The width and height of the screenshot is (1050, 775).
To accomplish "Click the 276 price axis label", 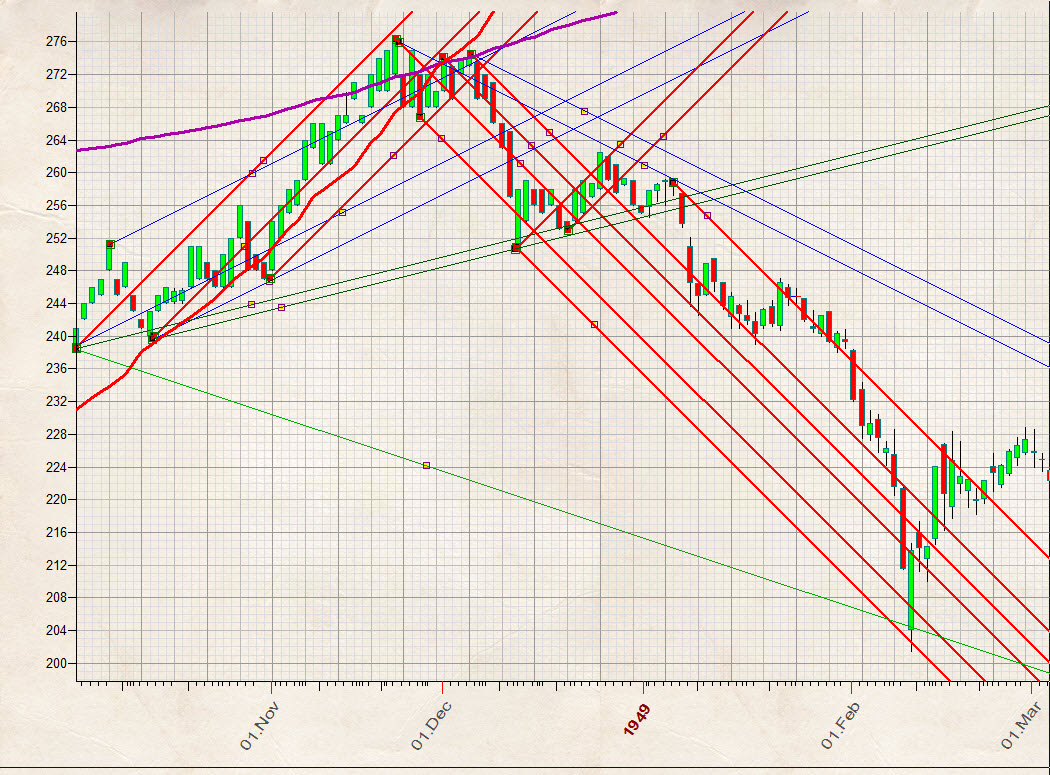I will (55, 41).
